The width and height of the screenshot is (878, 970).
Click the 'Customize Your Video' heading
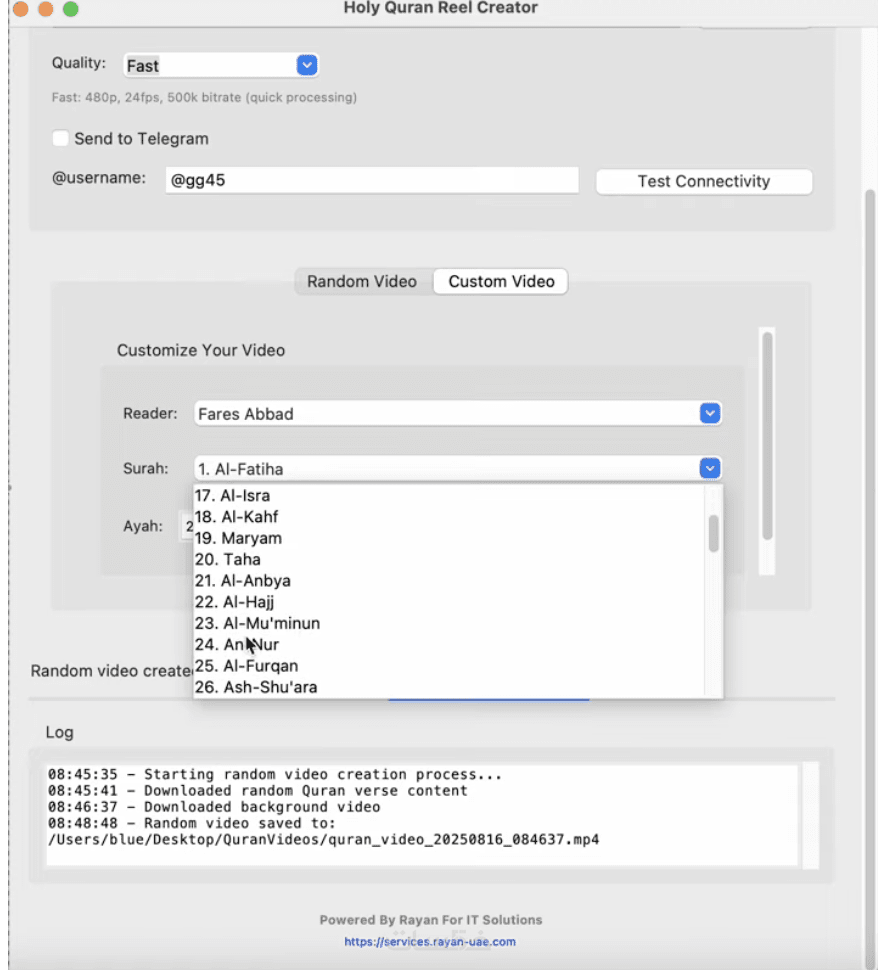click(201, 350)
